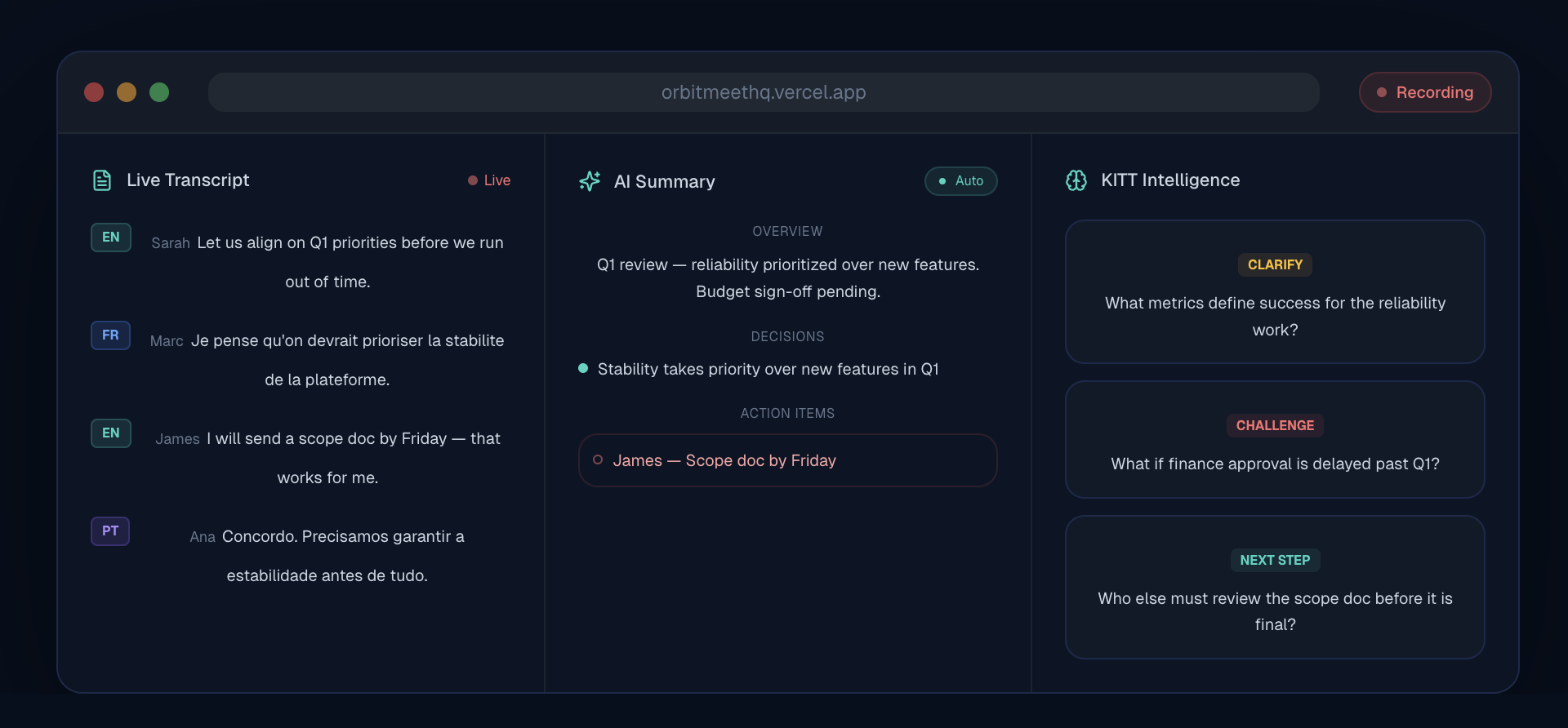Click the FR language badge for Marc

coord(111,335)
